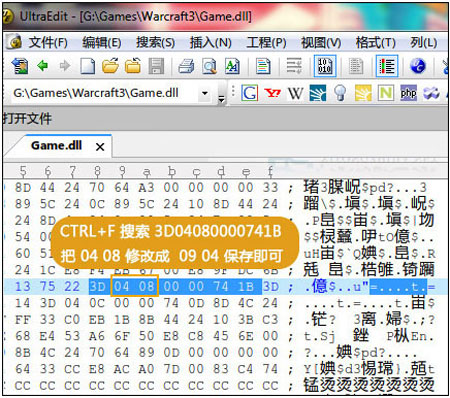The height and width of the screenshot is (398, 450).
Task: Toggle the hex edit mode button
Action: pyautogui.click(x=325, y=66)
